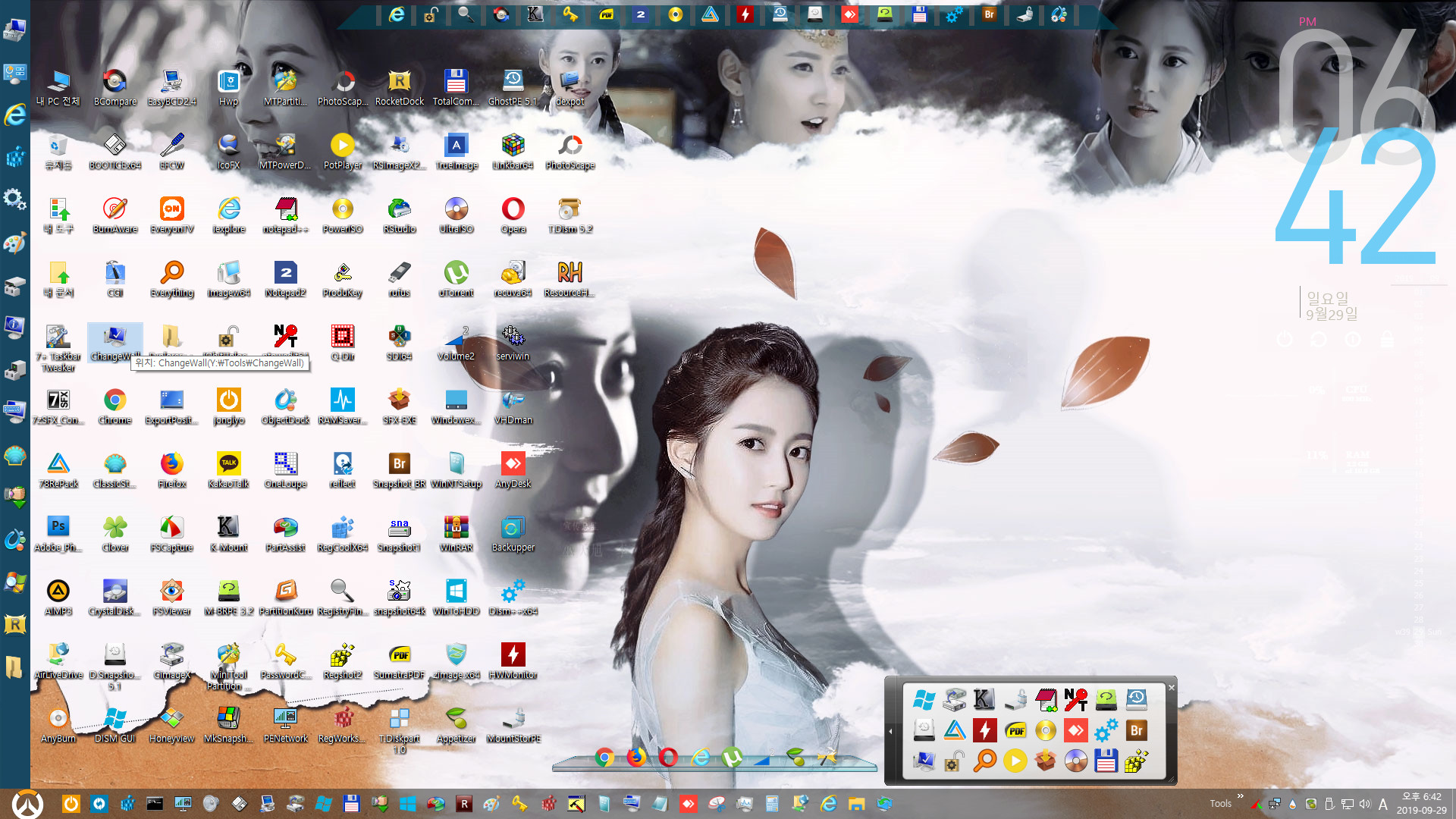Select the Chrome desktop shortcut

pos(115,406)
